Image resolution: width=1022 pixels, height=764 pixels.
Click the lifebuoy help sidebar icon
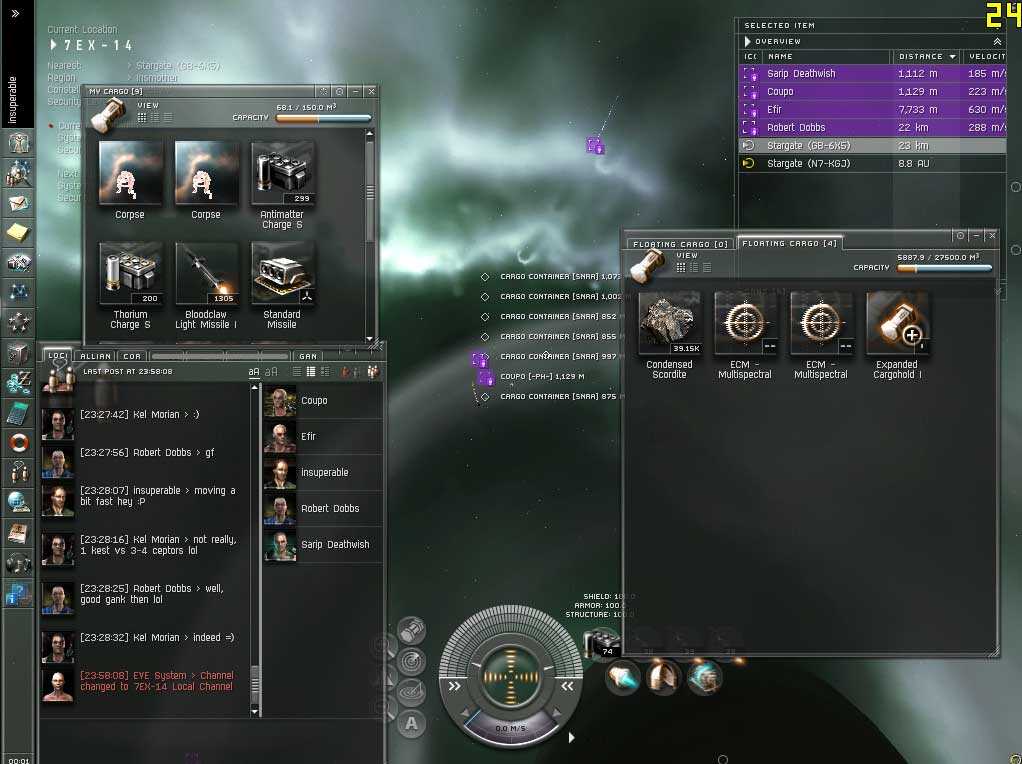18,443
